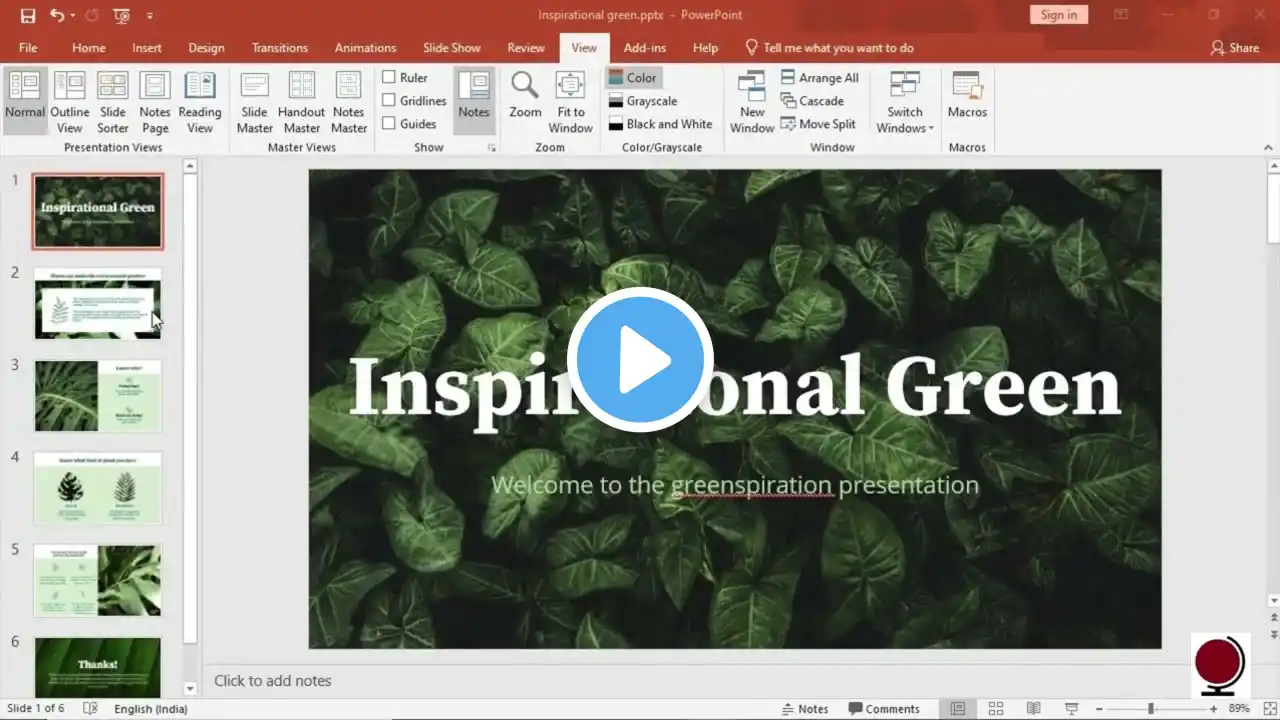Fit the slide to the window
Image resolution: width=1280 pixels, height=720 pixels.
point(571,100)
